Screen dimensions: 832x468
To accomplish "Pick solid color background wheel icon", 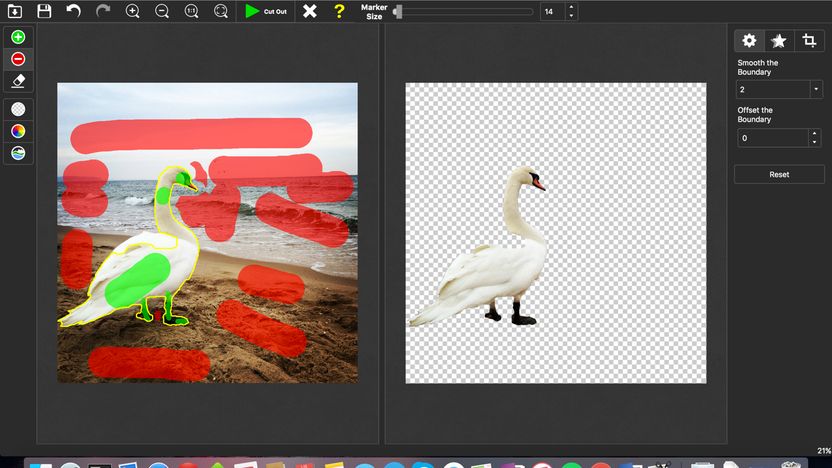I will tap(18, 131).
